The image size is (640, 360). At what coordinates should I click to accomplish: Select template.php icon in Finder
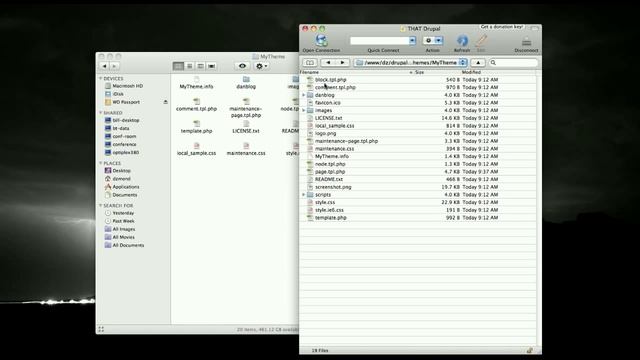196,123
